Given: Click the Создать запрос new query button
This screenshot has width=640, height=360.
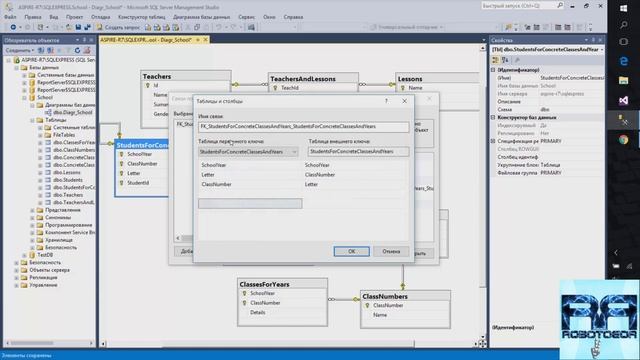Looking at the screenshot, I should point(118,27).
